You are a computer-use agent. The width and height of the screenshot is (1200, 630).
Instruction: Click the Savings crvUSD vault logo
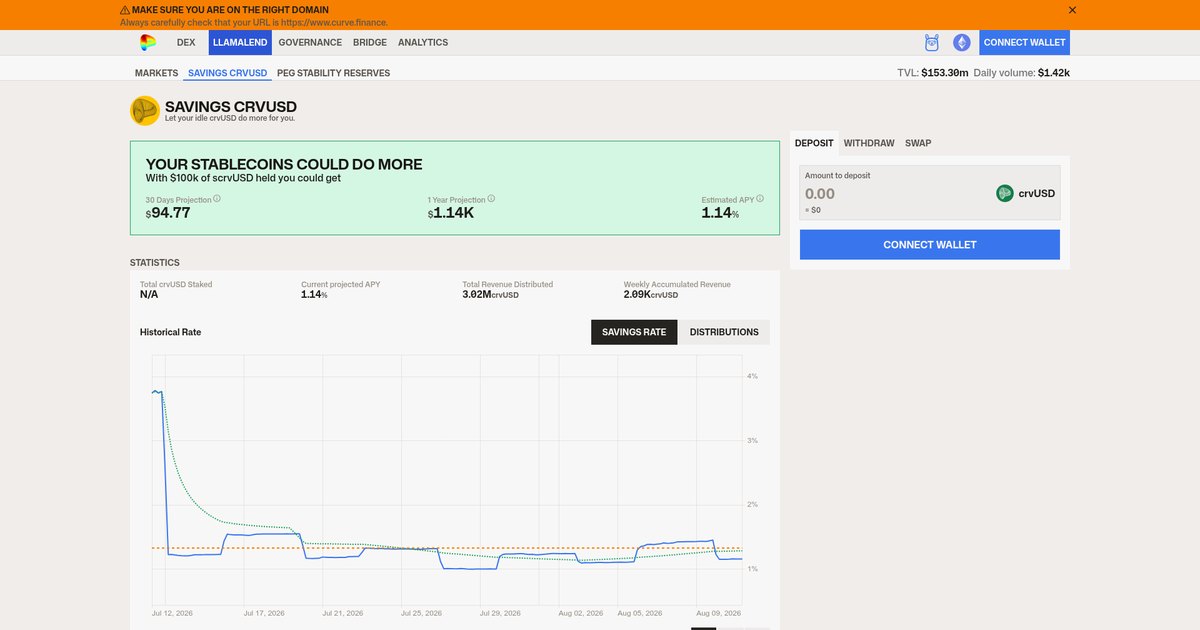(145, 110)
